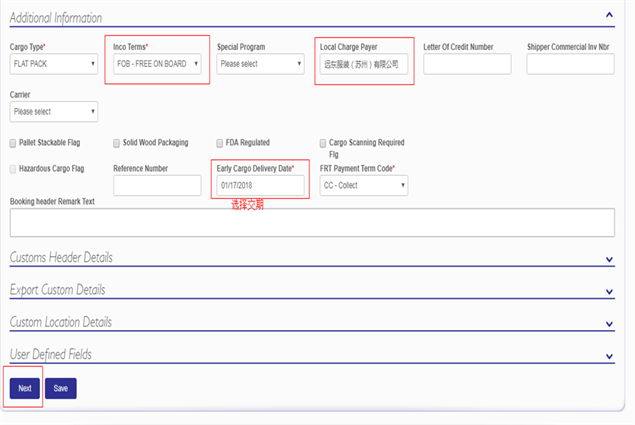Collapse the Additional Information section chevron
635x425 pixels.
pyautogui.click(x=609, y=15)
